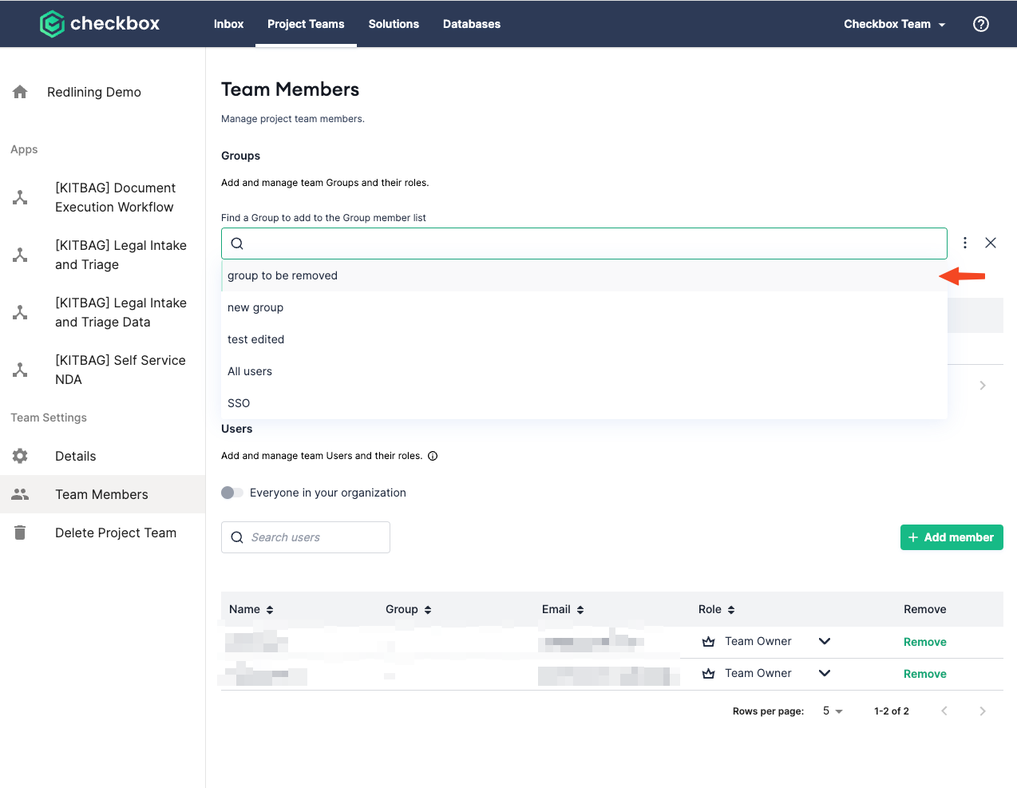The width and height of the screenshot is (1017, 788).
Task: Open Redlining Demo in sidebar
Action: 94,92
